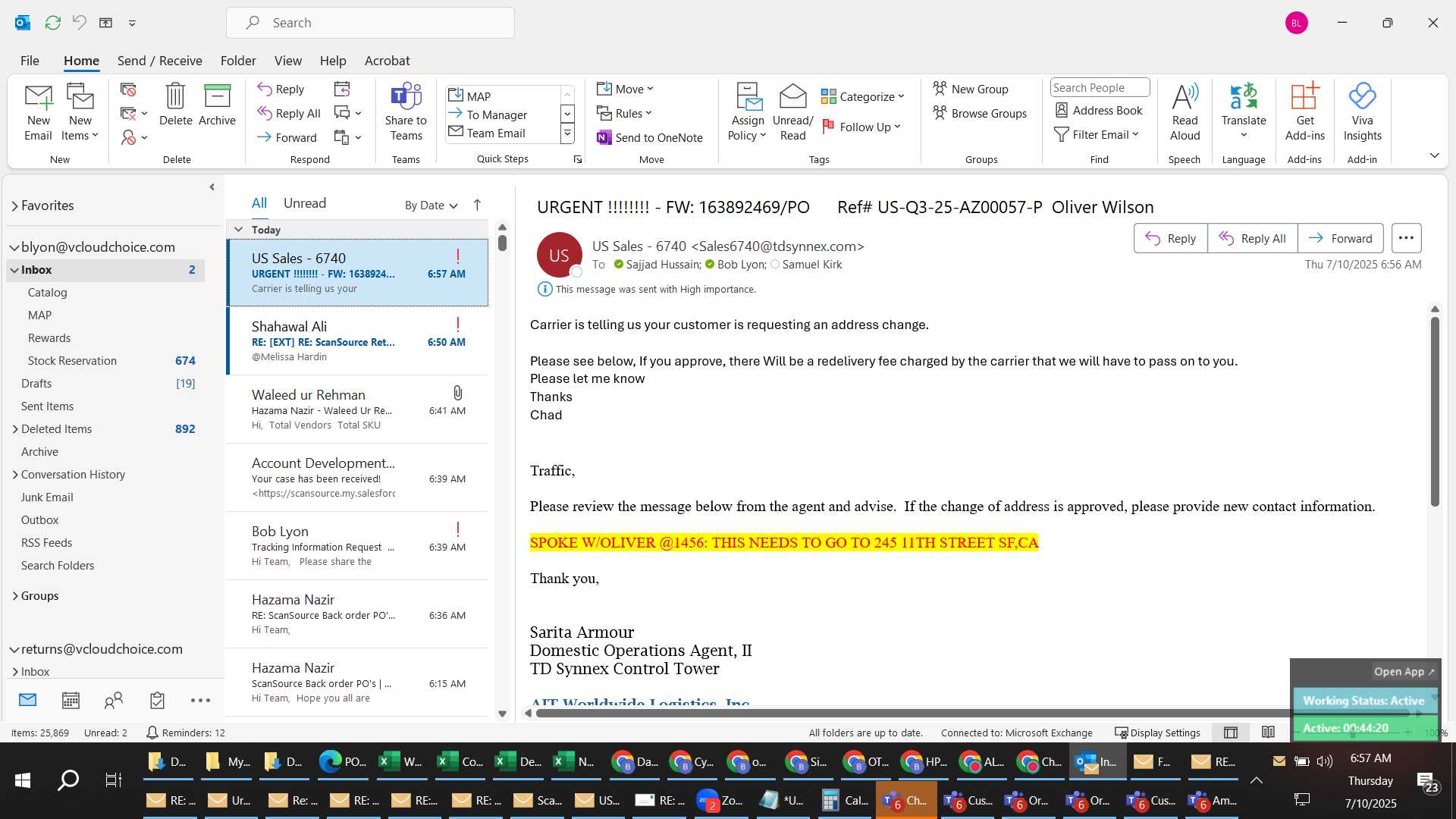Switch to normal view layout in status bar

(x=1231, y=733)
